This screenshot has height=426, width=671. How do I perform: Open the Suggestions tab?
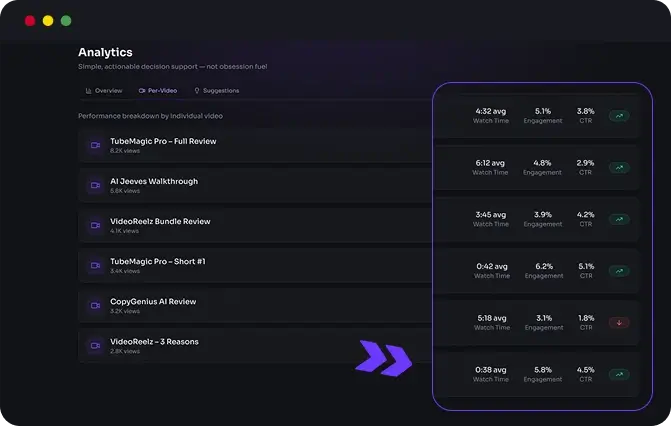pyautogui.click(x=217, y=91)
